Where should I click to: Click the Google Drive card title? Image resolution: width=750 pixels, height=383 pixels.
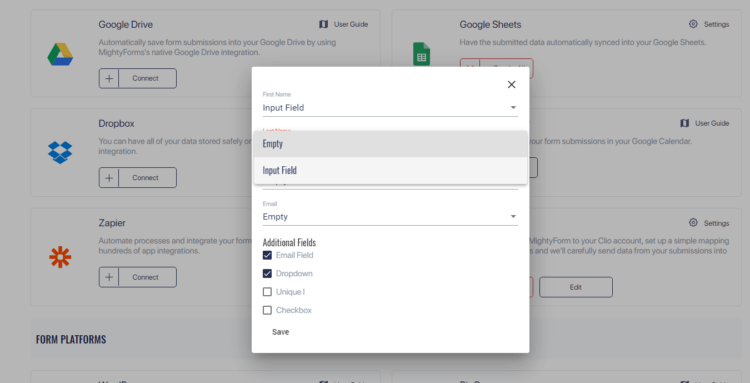tap(126, 24)
